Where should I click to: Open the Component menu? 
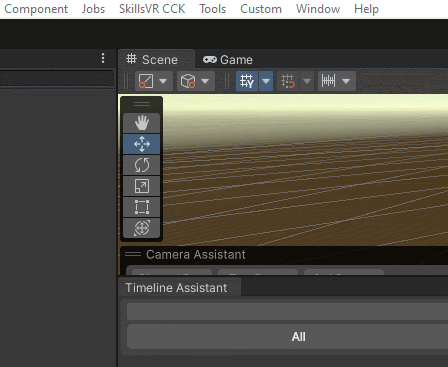pyautogui.click(x=36, y=9)
